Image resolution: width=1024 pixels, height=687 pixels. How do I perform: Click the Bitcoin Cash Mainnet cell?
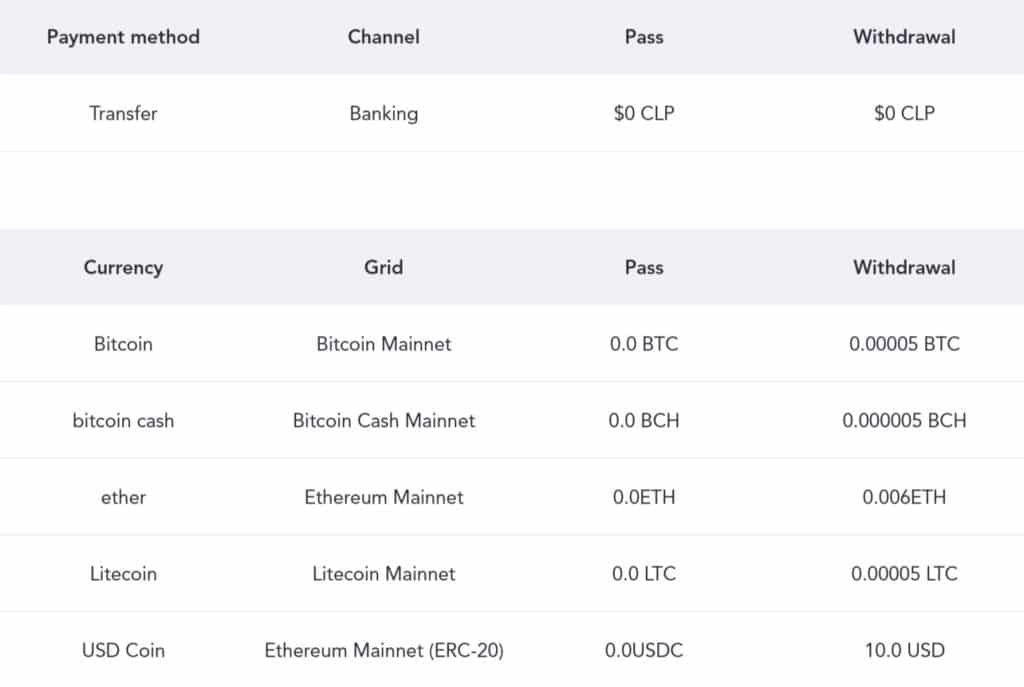click(x=384, y=420)
